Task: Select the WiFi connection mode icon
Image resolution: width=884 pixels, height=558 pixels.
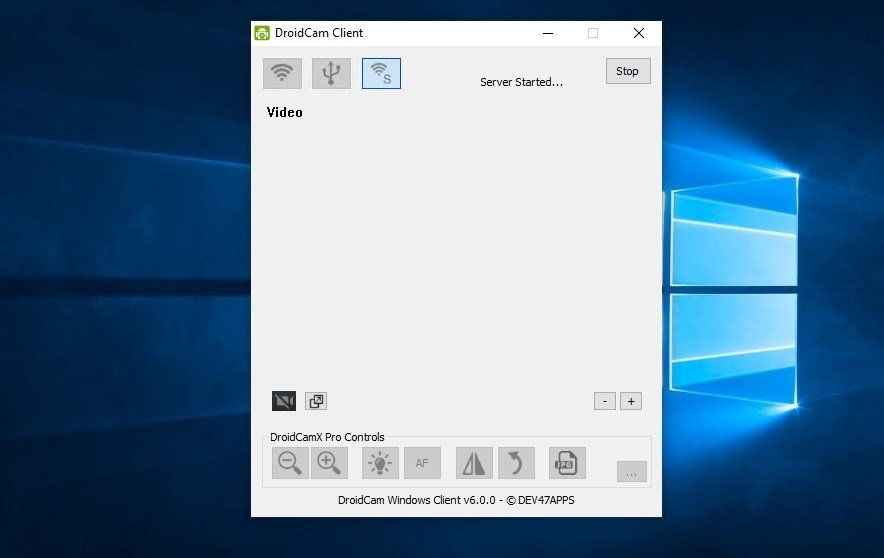Action: click(x=282, y=73)
